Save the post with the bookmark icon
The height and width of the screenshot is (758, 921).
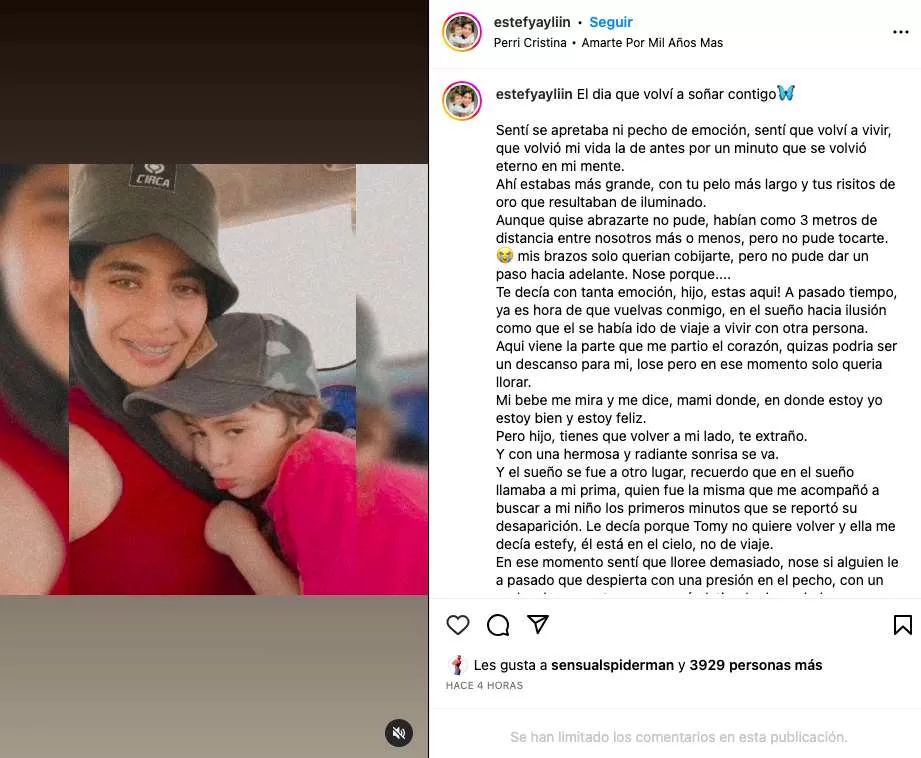pyautogui.click(x=902, y=625)
